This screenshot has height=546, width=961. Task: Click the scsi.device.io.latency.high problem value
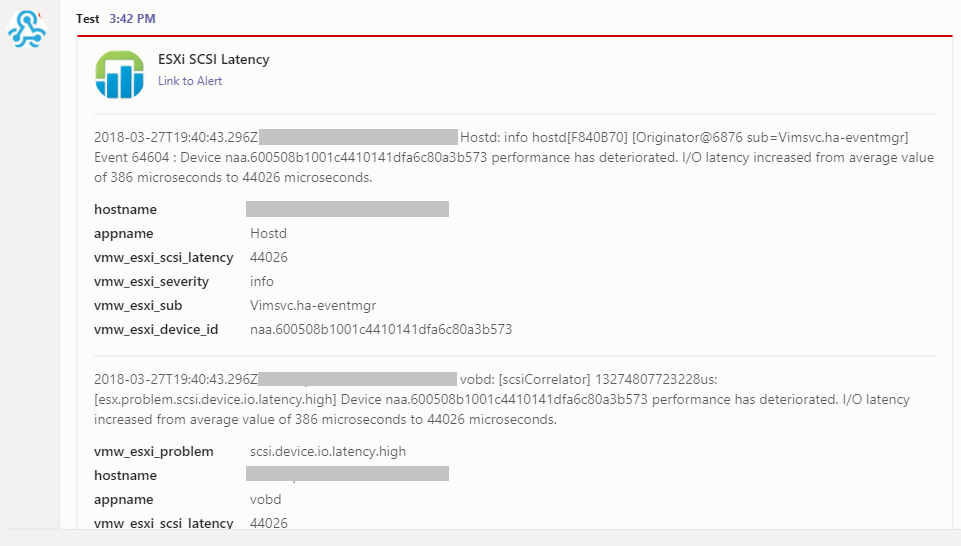tap(328, 452)
